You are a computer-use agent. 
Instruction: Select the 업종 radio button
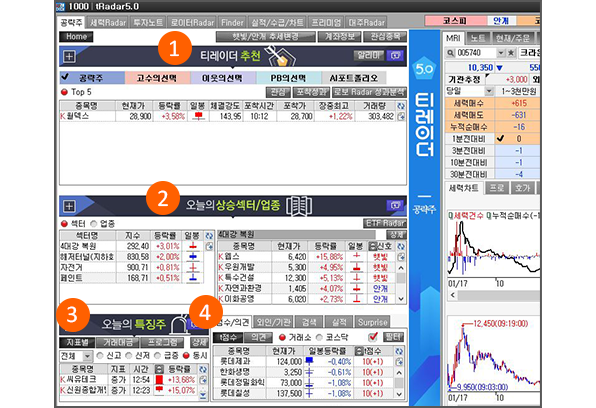pyautogui.click(x=94, y=224)
